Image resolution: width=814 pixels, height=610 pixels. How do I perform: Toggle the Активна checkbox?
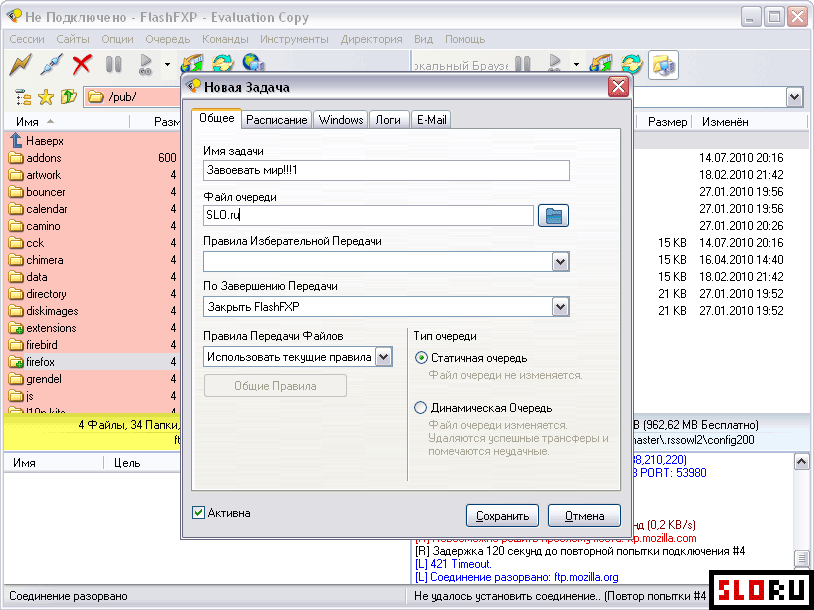pos(198,513)
